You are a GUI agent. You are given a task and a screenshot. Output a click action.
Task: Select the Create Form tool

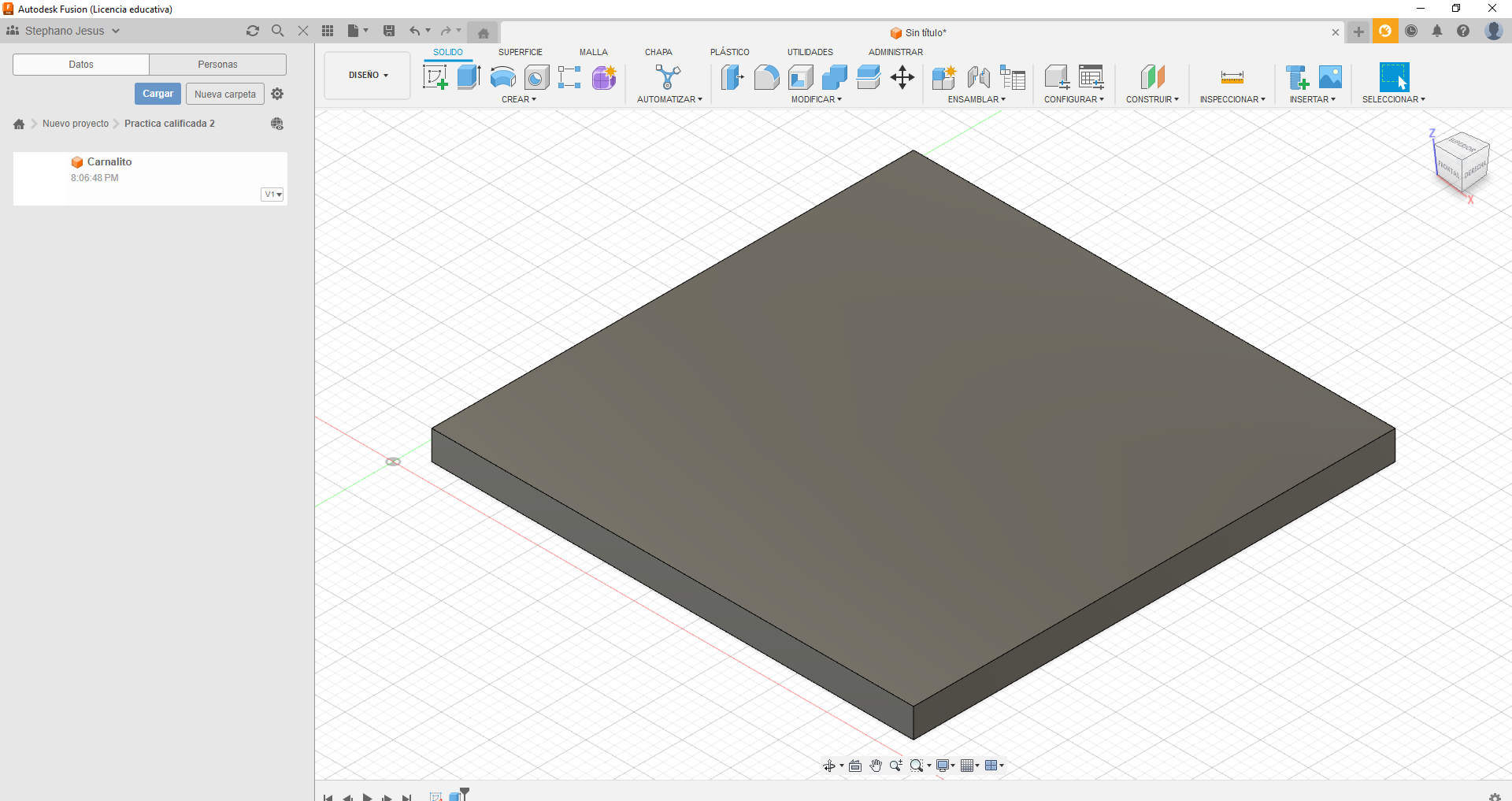pyautogui.click(x=605, y=77)
